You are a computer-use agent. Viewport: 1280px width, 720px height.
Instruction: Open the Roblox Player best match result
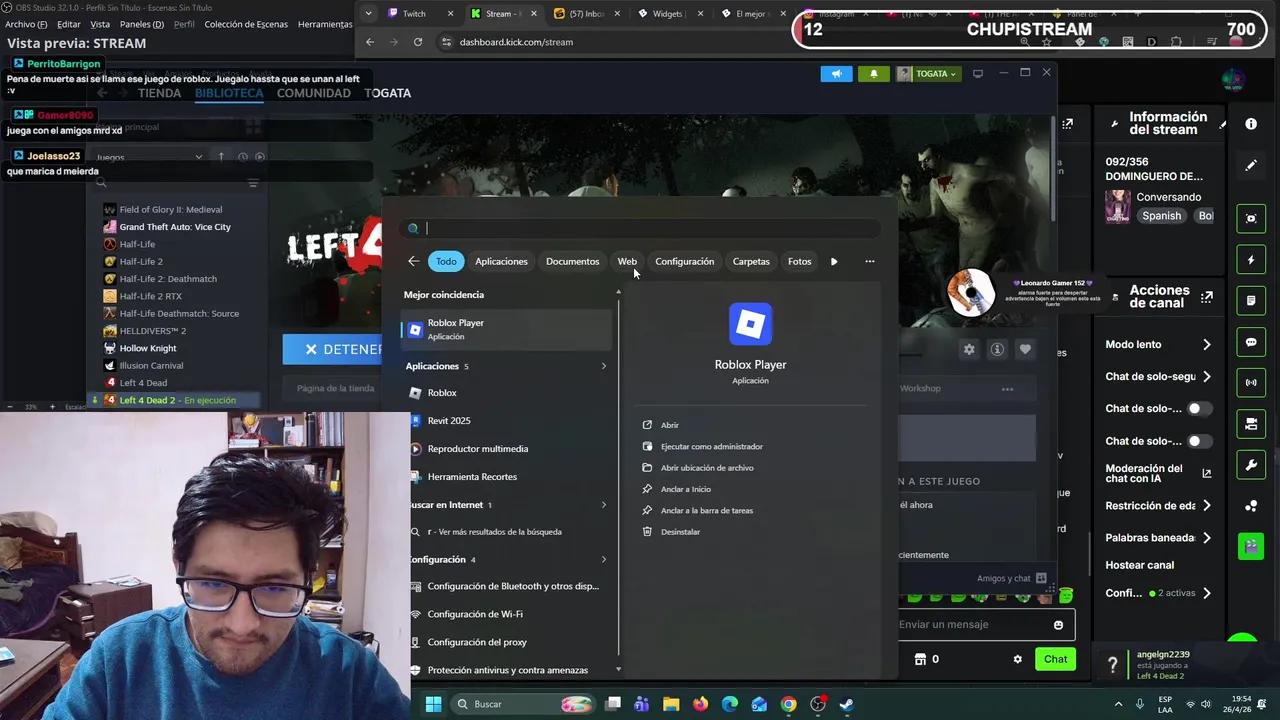506,329
